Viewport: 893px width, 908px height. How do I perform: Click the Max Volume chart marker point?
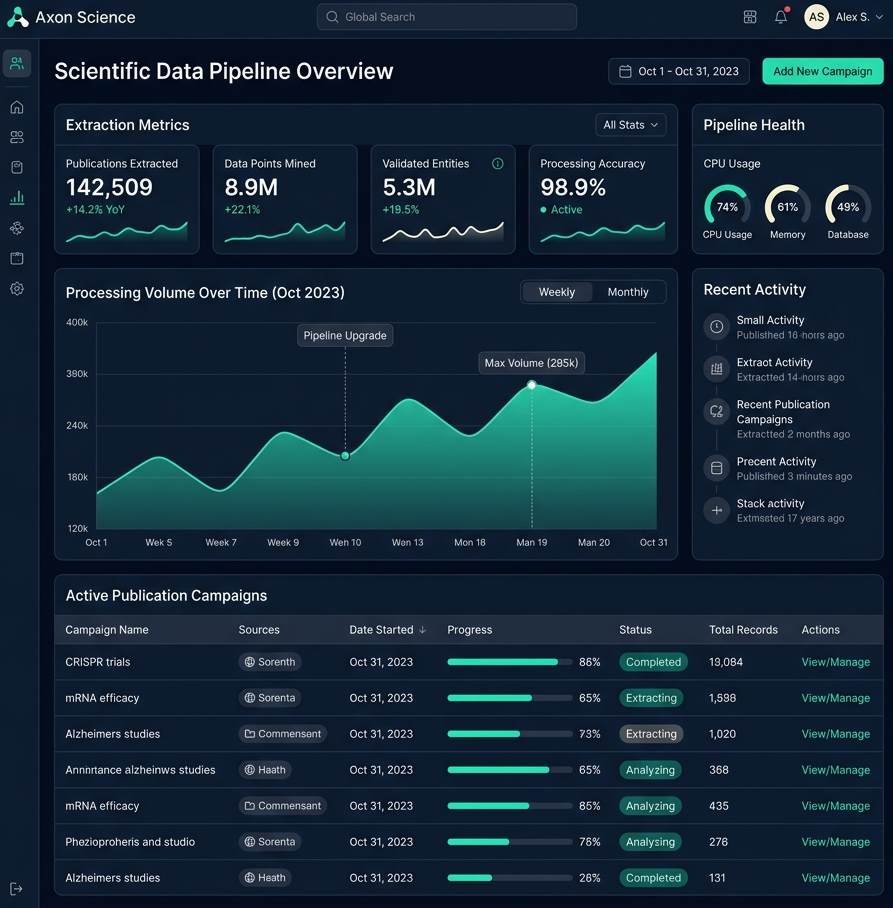(532, 385)
